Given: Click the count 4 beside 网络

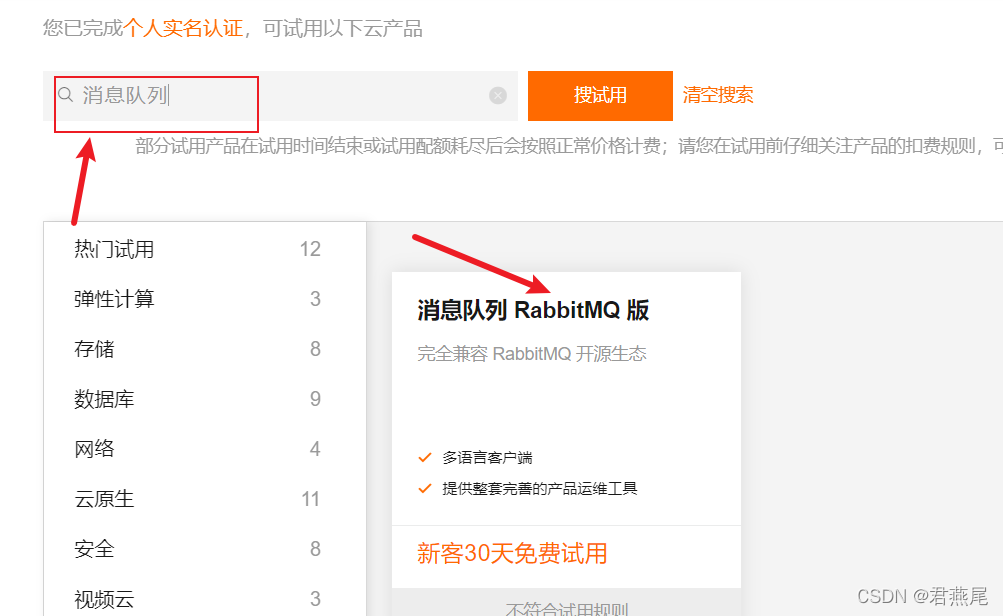Looking at the screenshot, I should pos(315,448).
